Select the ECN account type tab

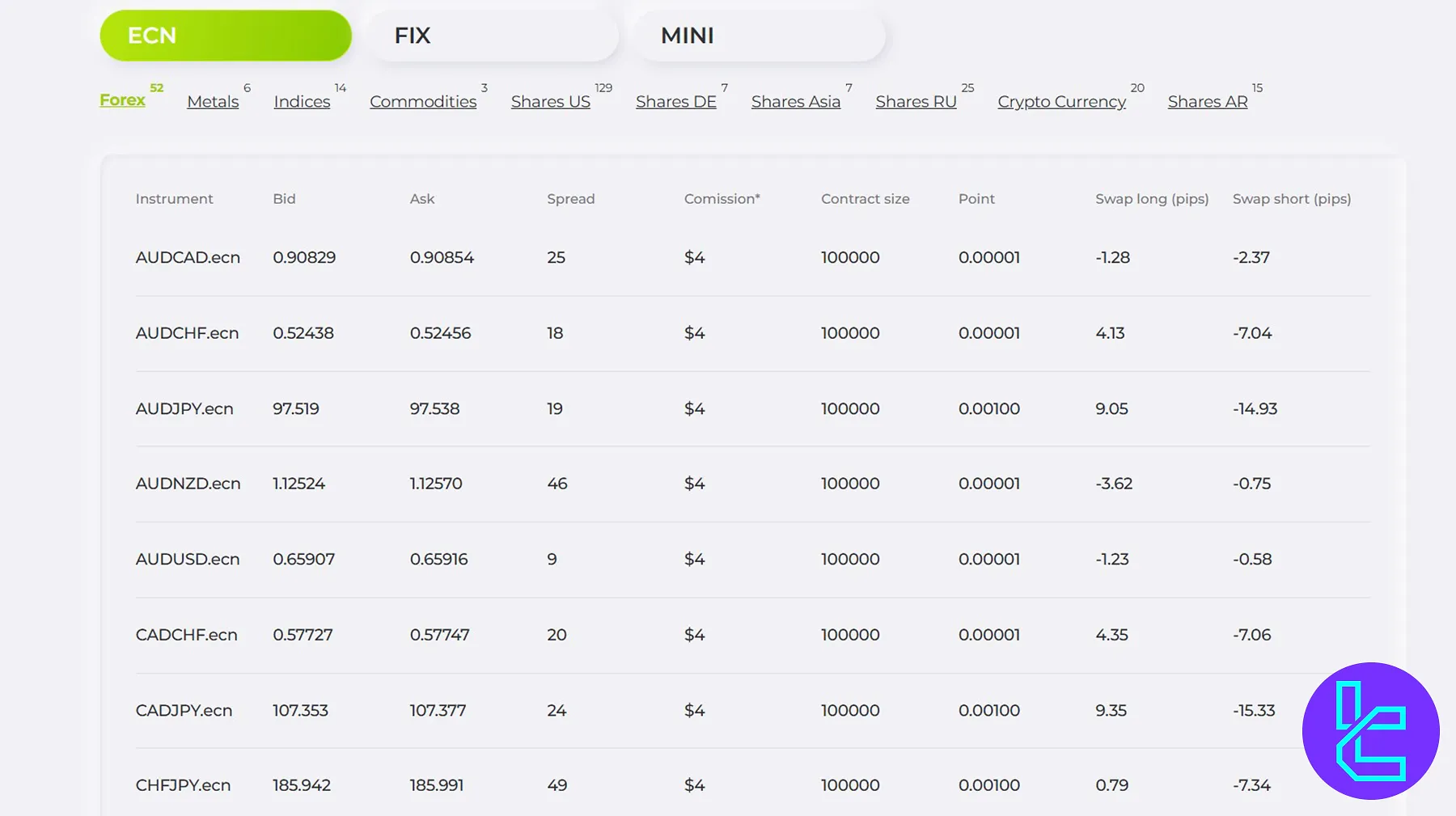[x=226, y=36]
